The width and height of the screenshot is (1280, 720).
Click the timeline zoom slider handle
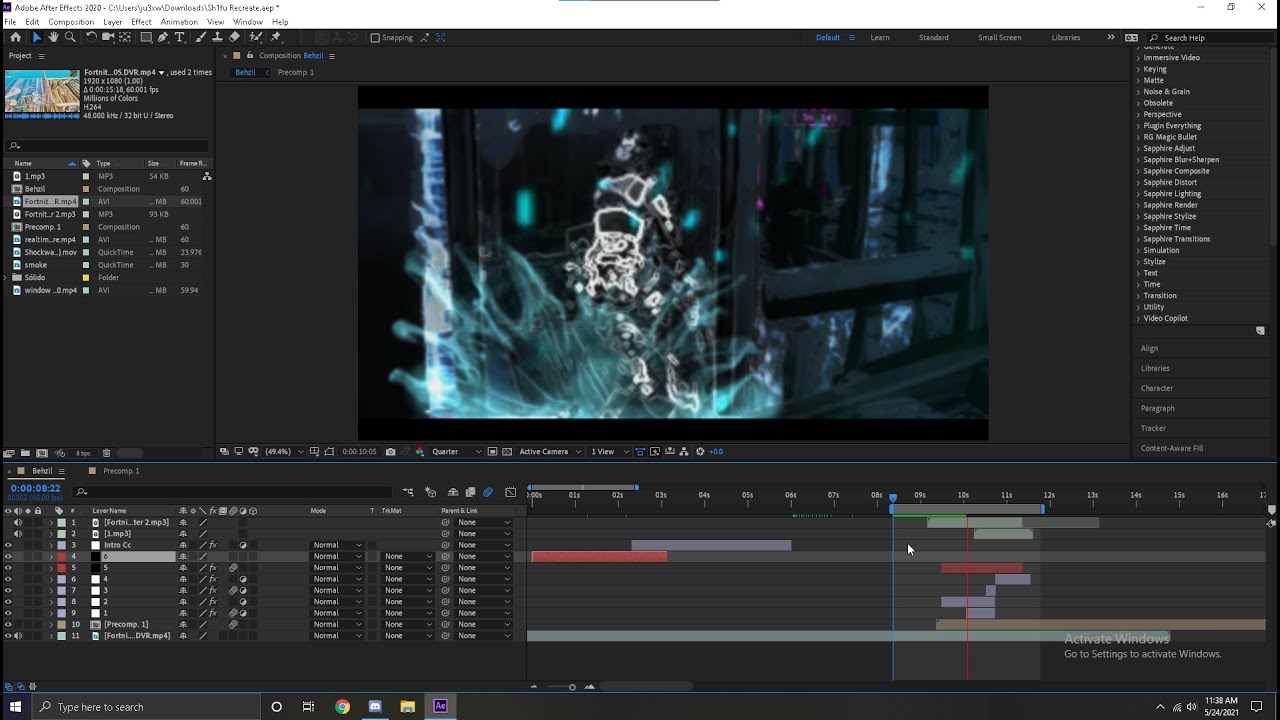tap(572, 687)
